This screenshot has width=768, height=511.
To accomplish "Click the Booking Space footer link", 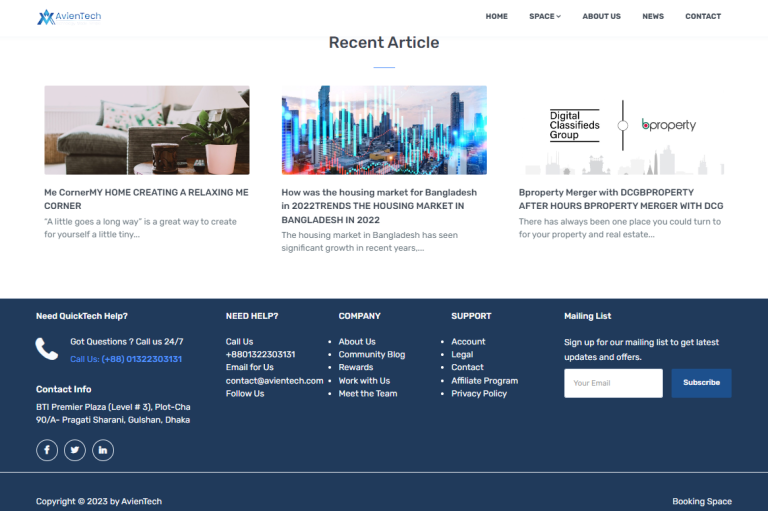I will coord(701,501).
